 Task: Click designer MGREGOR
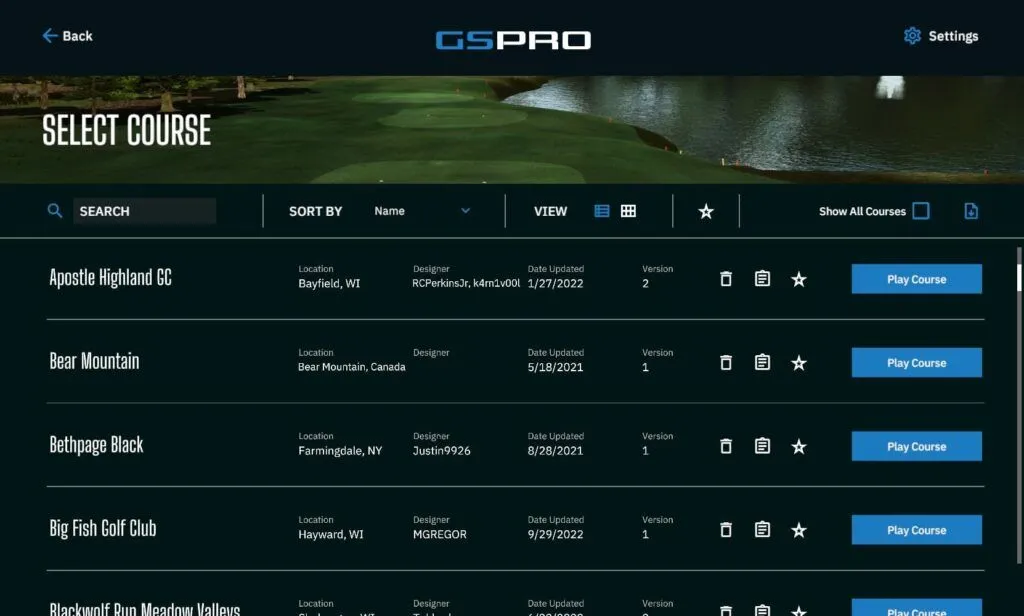(x=440, y=534)
